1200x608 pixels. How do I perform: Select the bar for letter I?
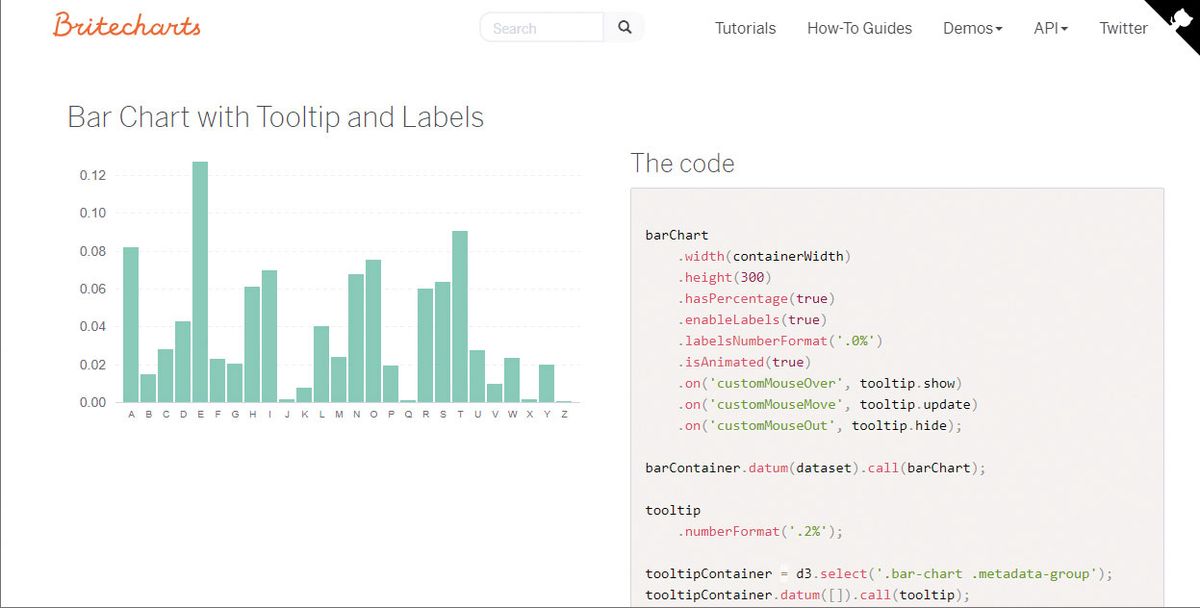tap(269, 336)
